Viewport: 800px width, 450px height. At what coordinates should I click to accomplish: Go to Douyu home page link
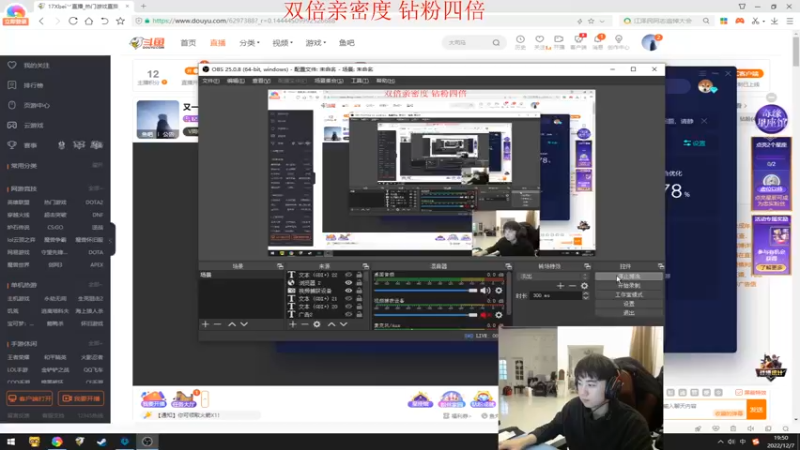point(188,43)
